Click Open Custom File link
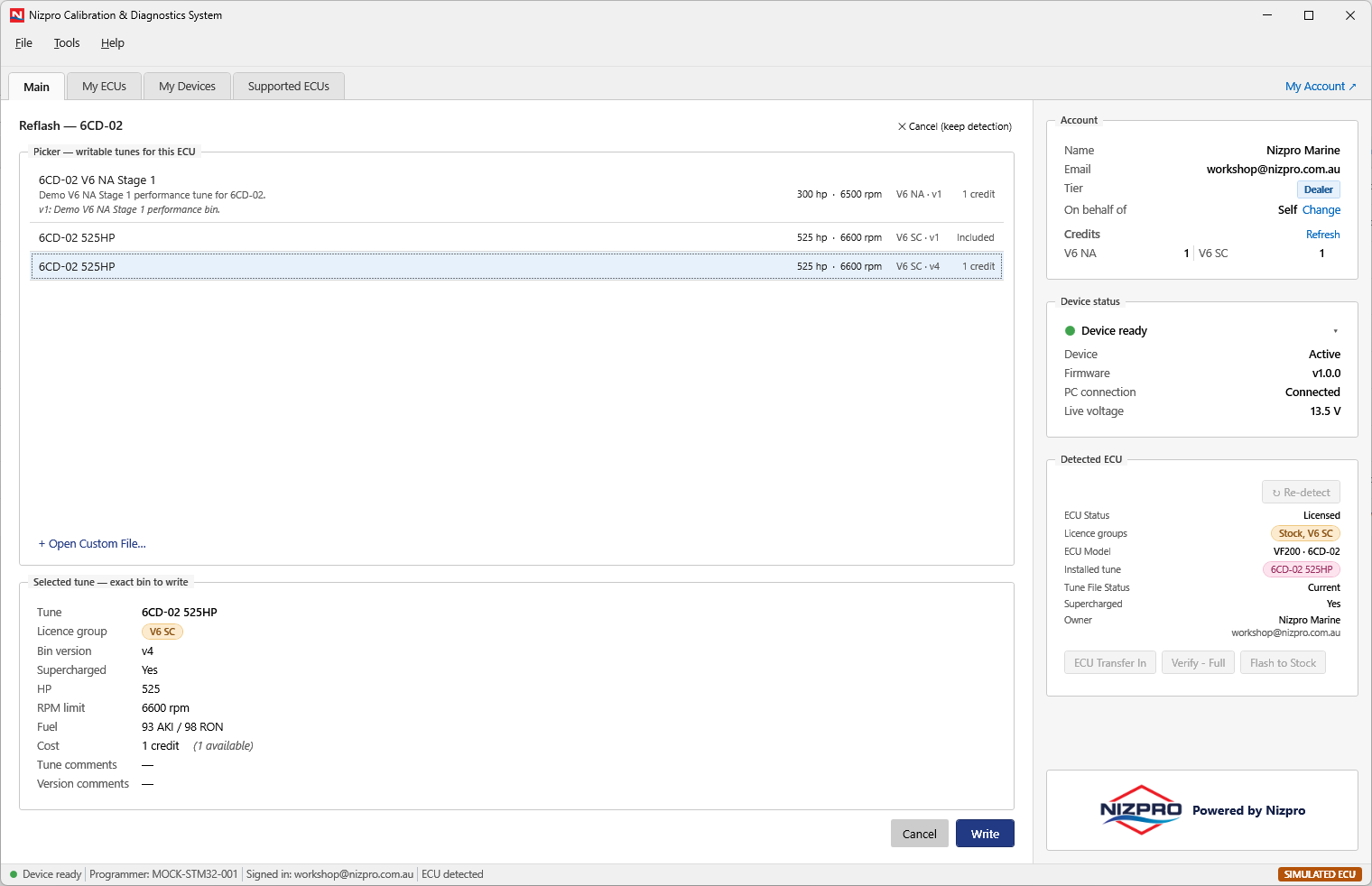 pos(92,544)
